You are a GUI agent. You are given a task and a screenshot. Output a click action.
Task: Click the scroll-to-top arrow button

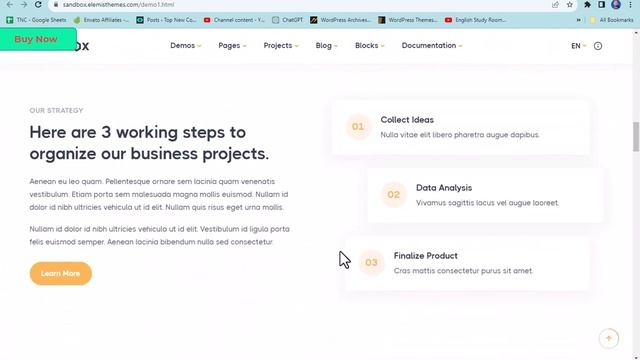coord(609,338)
